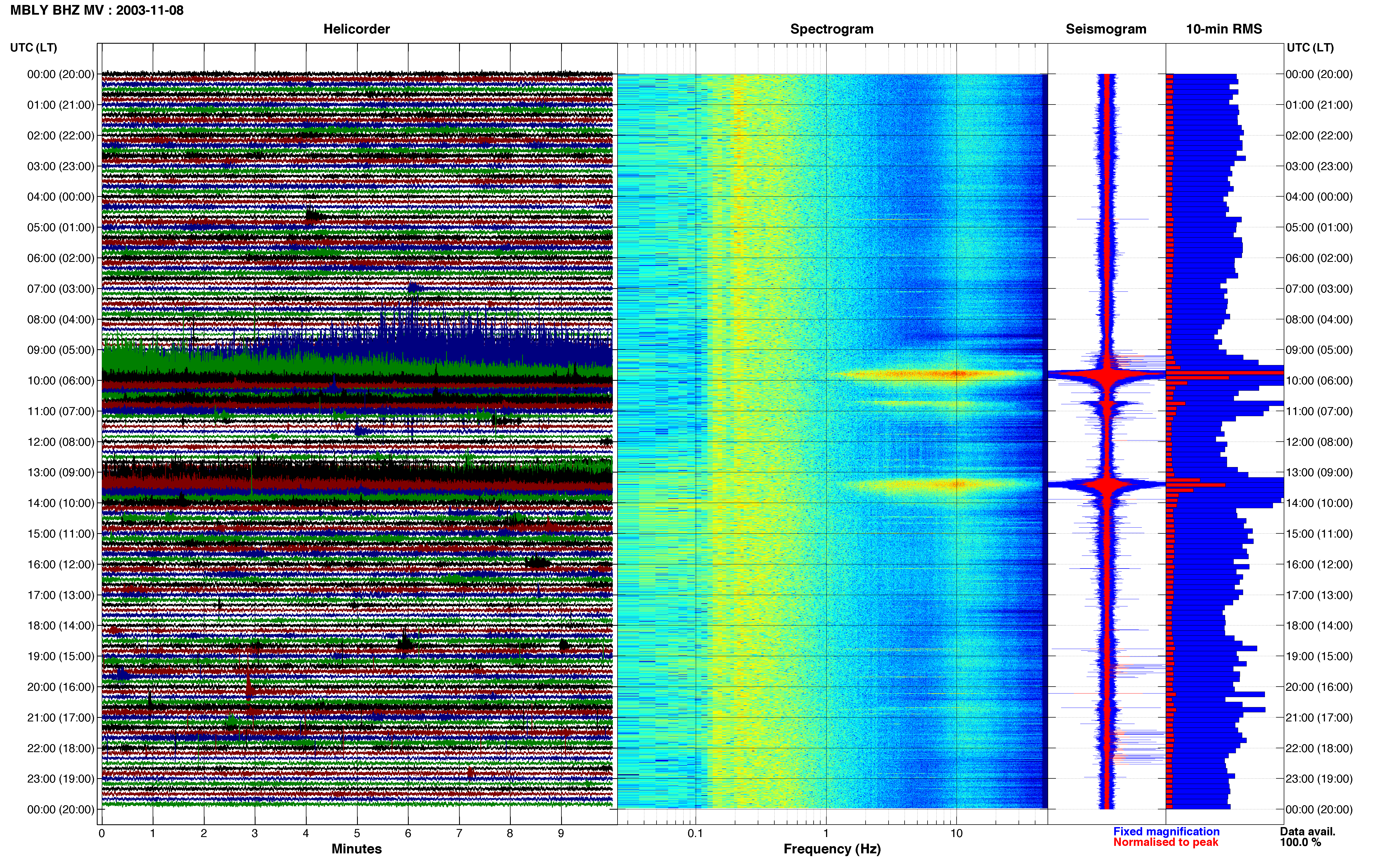
Task: Click 'UTC (LT)' label beside the RMS panel
Action: (x=1311, y=48)
